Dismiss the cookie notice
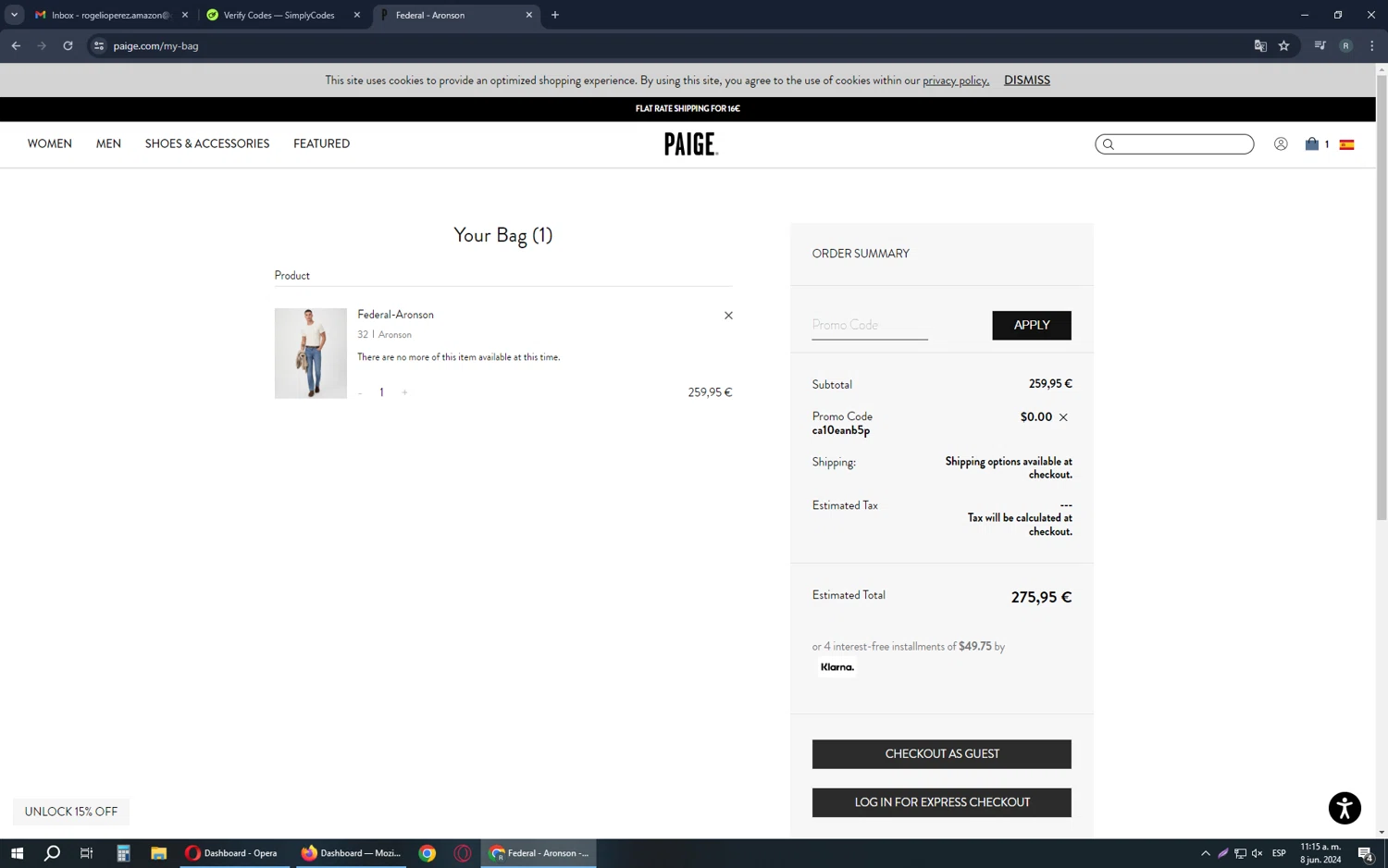The height and width of the screenshot is (868, 1388). click(1027, 81)
